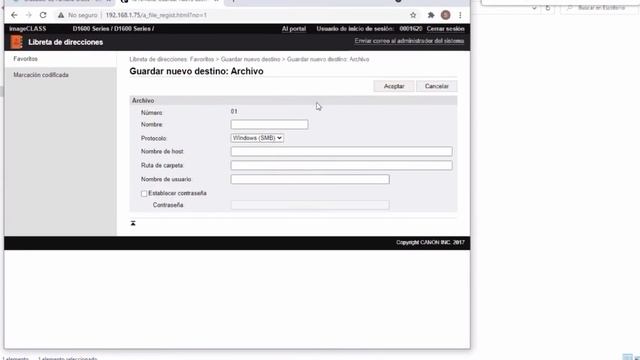The width and height of the screenshot is (640, 360).
Task: Click the Aceptar button
Action: [394, 86]
